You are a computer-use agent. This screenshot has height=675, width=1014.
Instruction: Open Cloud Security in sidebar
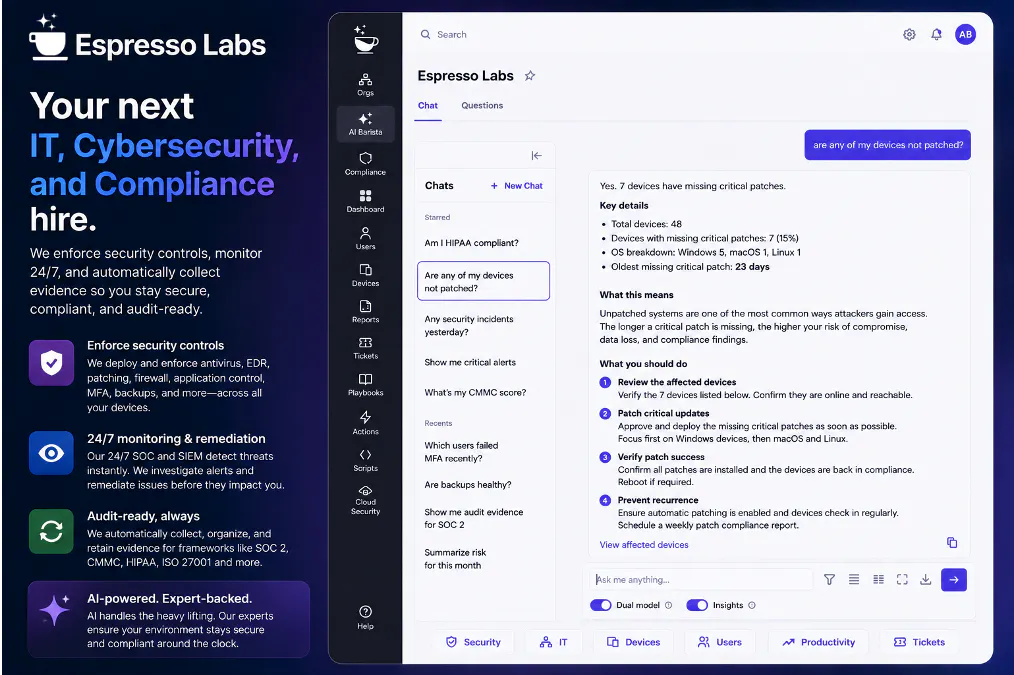(x=365, y=500)
